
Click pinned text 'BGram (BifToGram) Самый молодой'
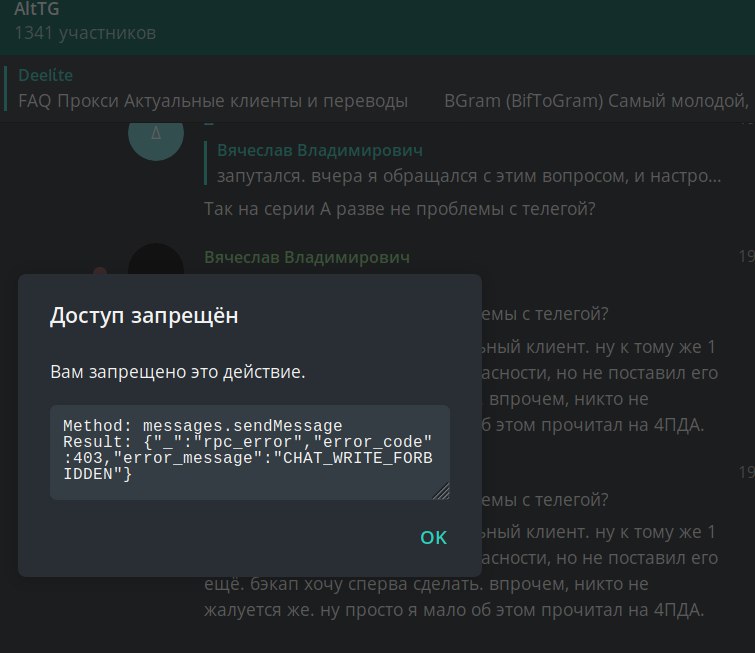[596, 101]
